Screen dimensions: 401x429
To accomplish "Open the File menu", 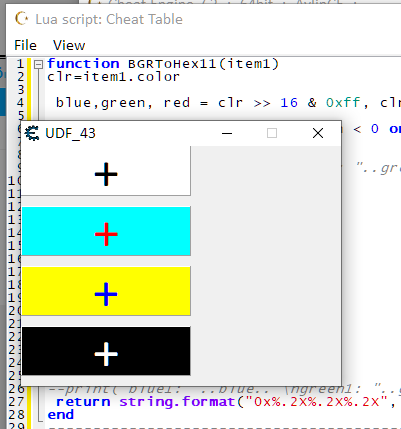I will (x=25, y=45).
